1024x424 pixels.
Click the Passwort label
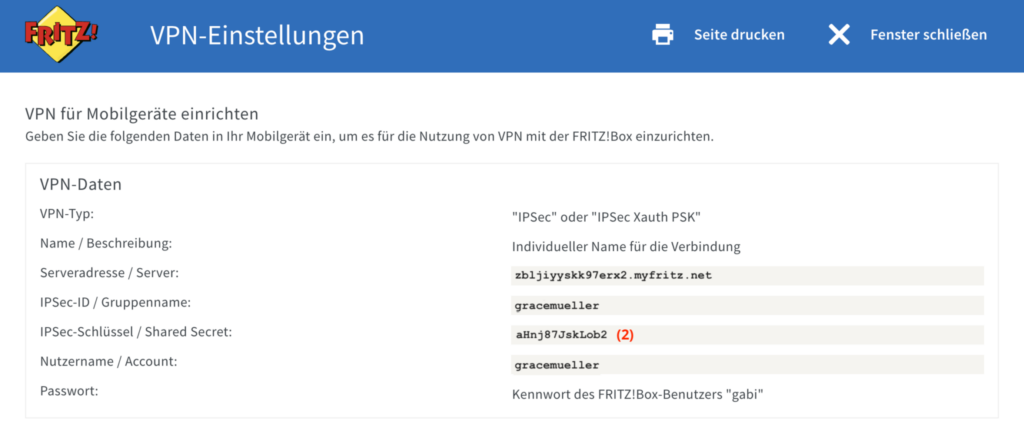pyautogui.click(x=69, y=391)
